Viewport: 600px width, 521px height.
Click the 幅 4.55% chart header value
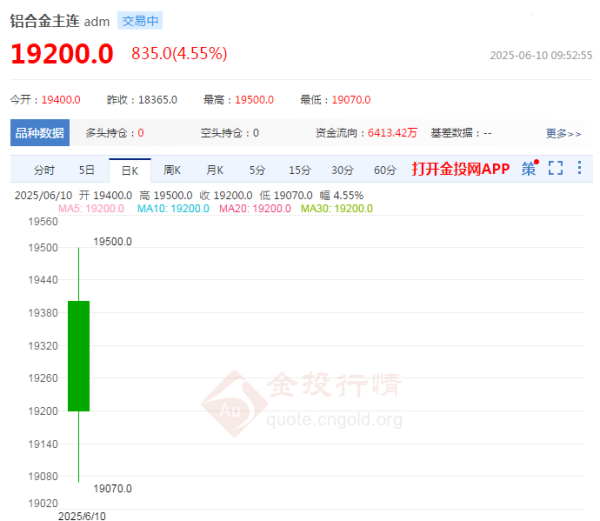342,195
